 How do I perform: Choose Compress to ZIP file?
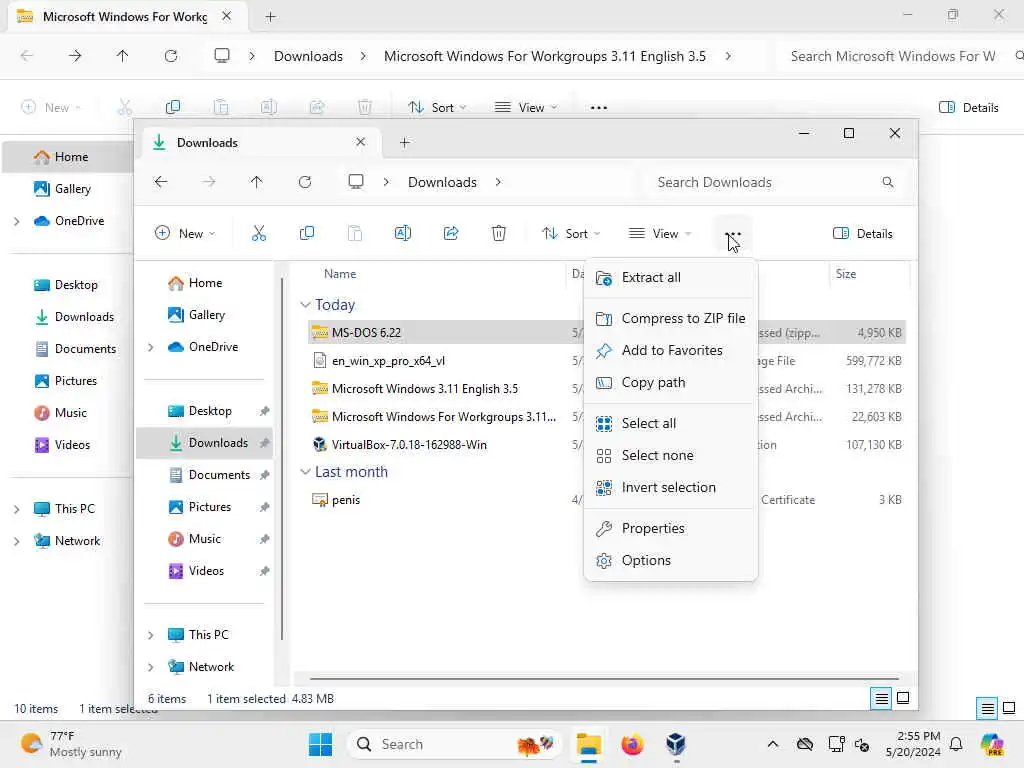click(671, 318)
